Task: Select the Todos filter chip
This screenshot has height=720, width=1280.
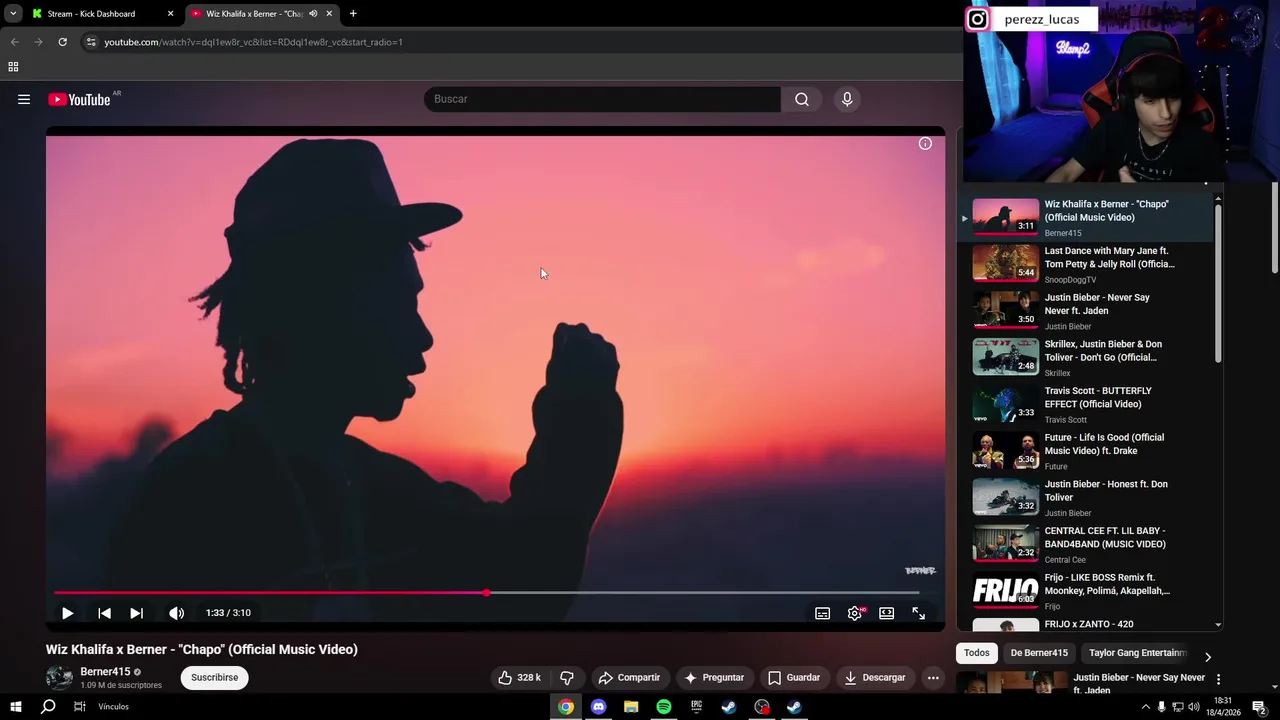Action: point(977,653)
